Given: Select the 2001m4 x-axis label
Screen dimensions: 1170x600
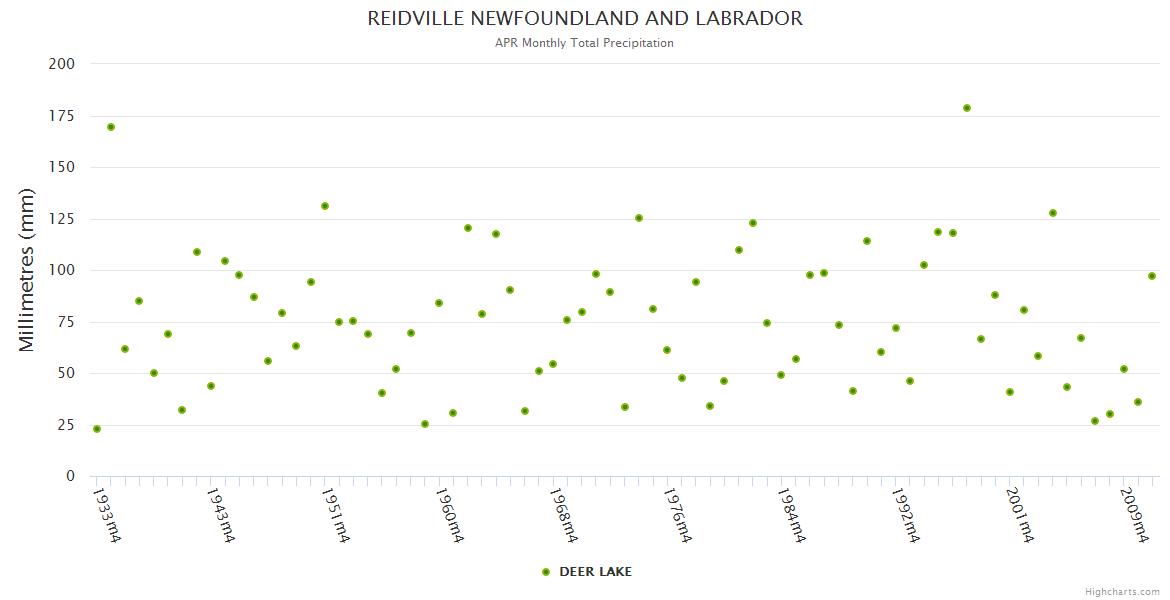Looking at the screenshot, I should pos(1019,515).
